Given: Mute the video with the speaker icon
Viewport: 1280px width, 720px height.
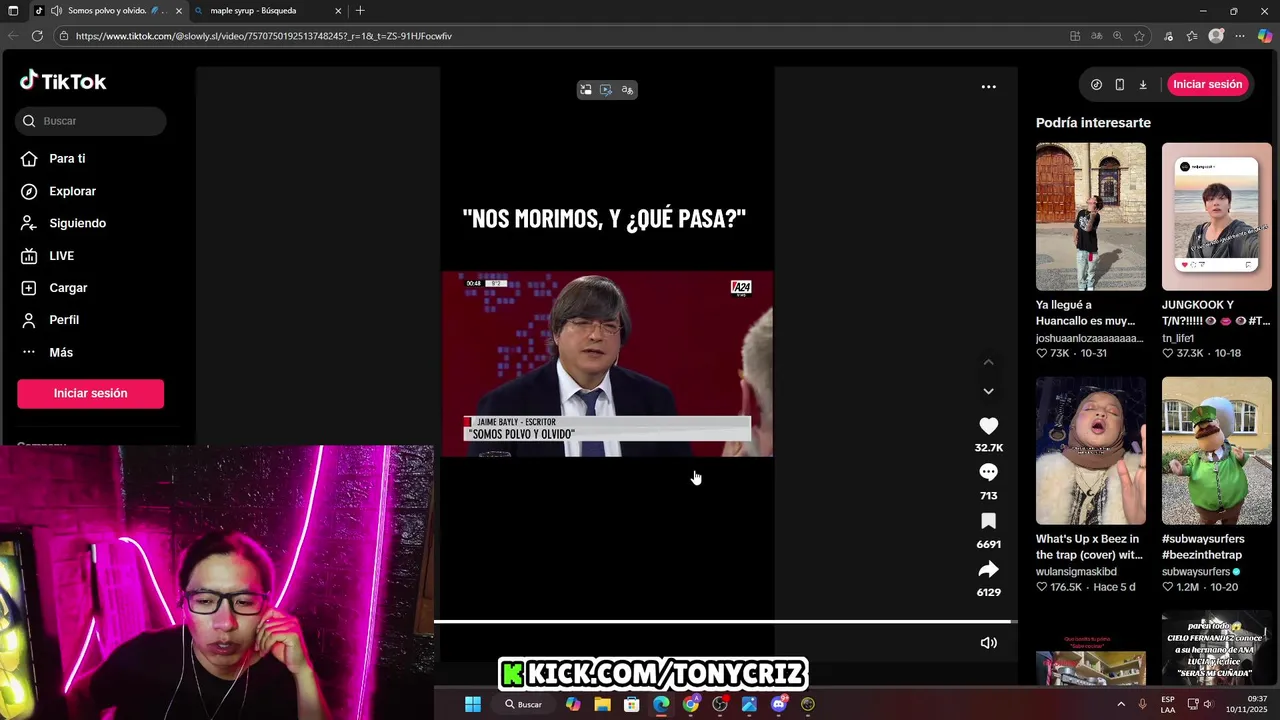Looking at the screenshot, I should (x=988, y=643).
